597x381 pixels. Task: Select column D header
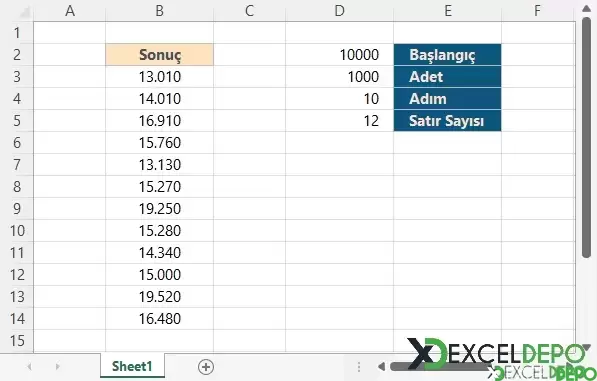(x=340, y=11)
